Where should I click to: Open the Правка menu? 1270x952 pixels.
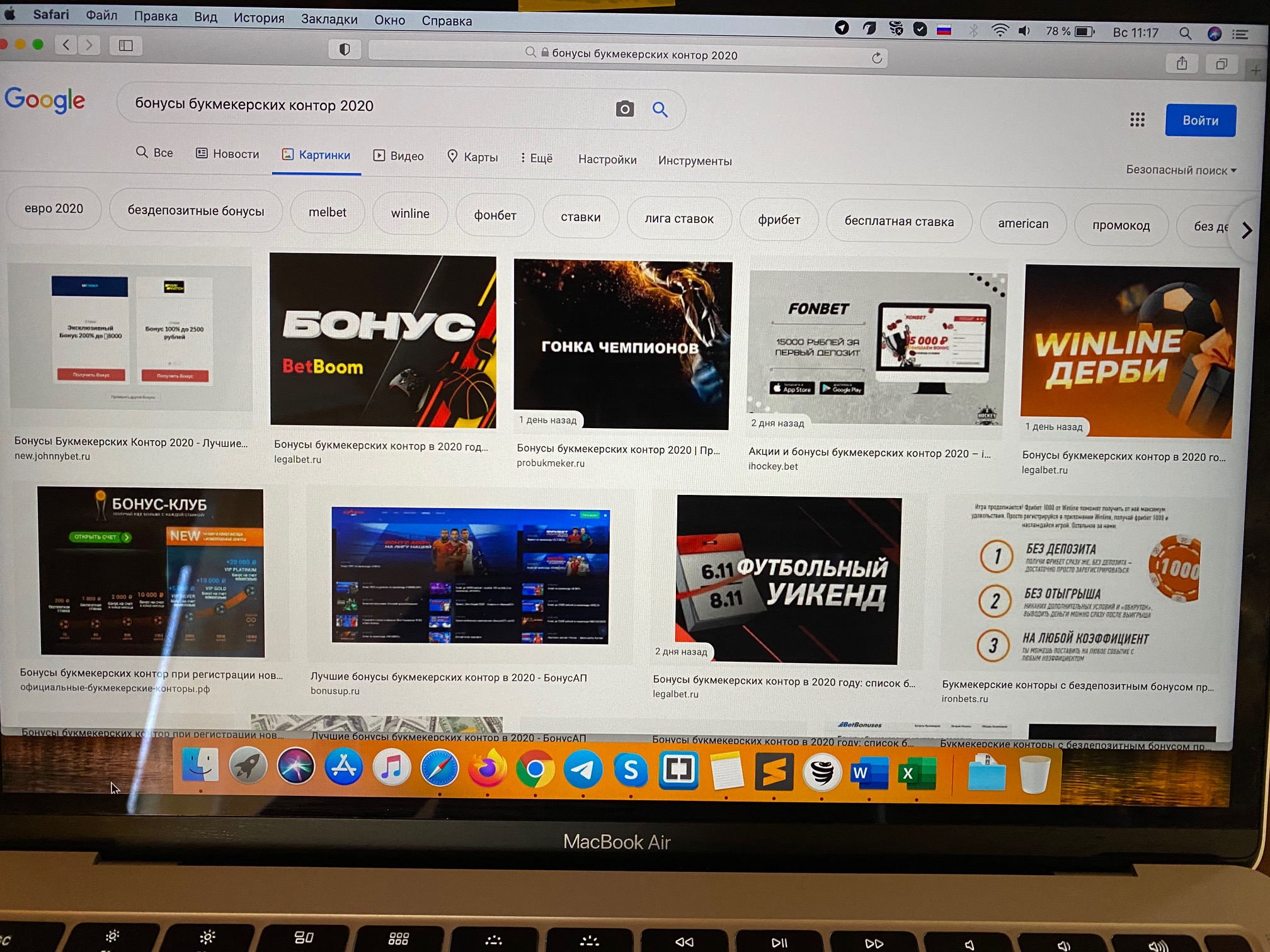tap(156, 16)
